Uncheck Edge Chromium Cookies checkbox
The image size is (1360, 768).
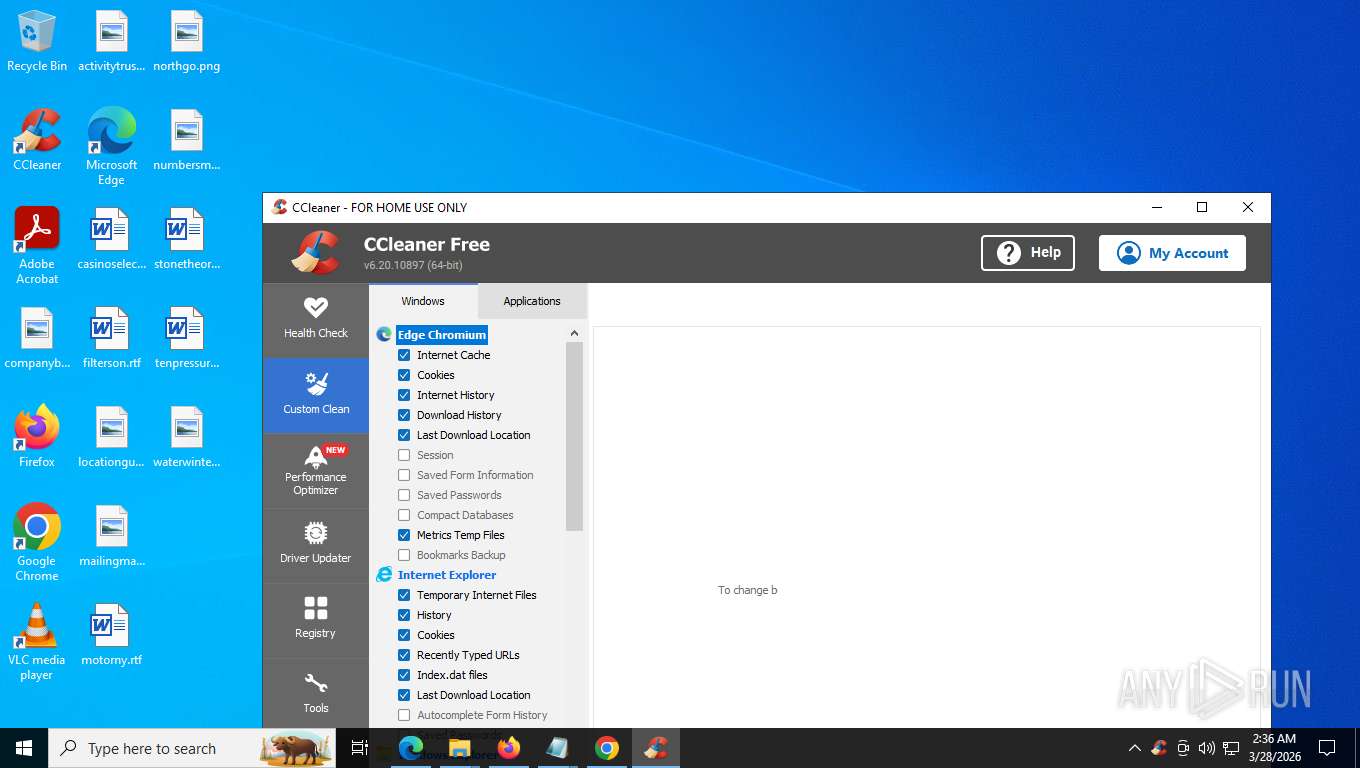point(404,375)
